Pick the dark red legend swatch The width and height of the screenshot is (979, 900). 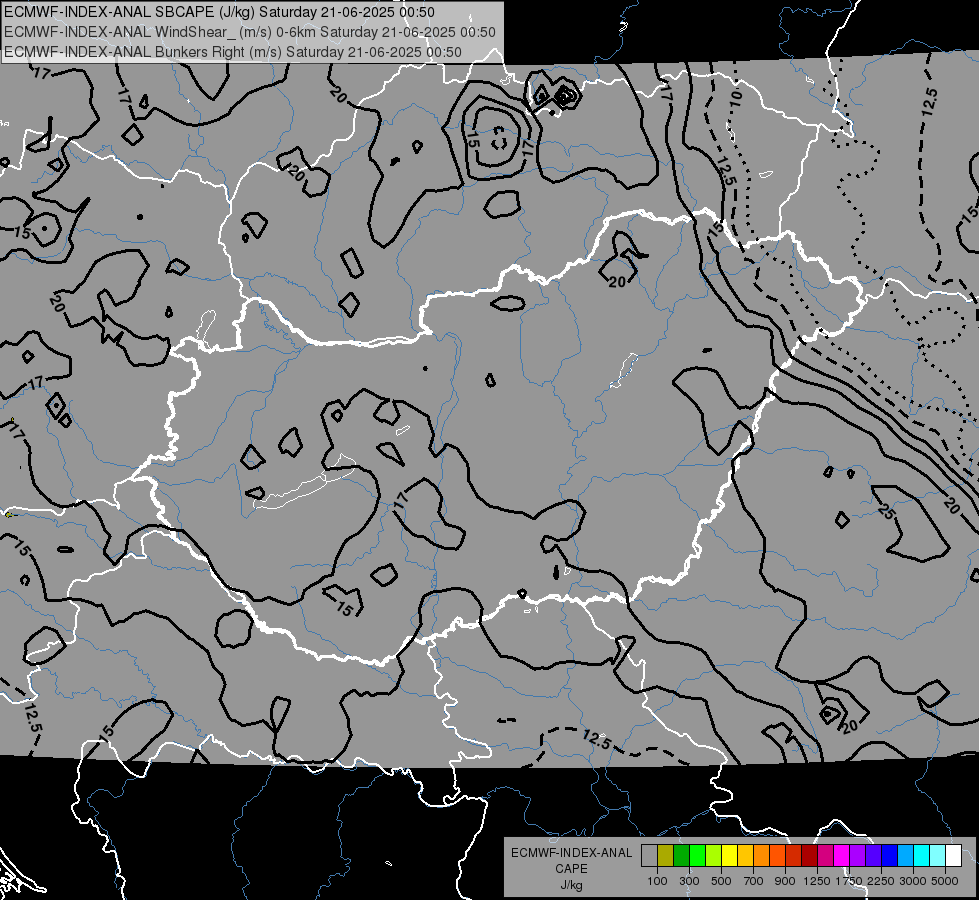pyautogui.click(x=809, y=855)
